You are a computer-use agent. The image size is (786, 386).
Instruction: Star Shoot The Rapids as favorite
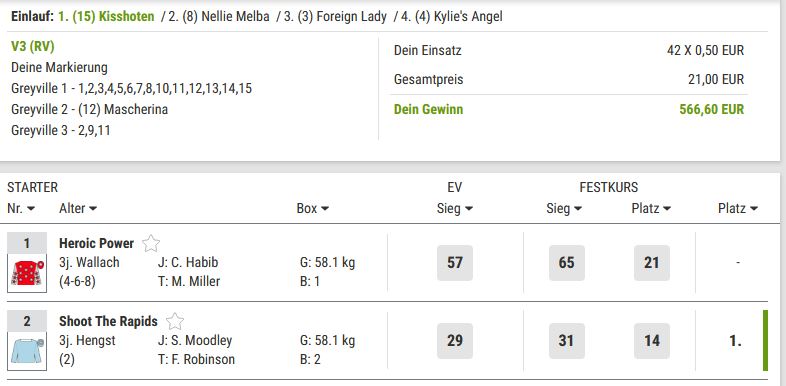click(x=175, y=321)
